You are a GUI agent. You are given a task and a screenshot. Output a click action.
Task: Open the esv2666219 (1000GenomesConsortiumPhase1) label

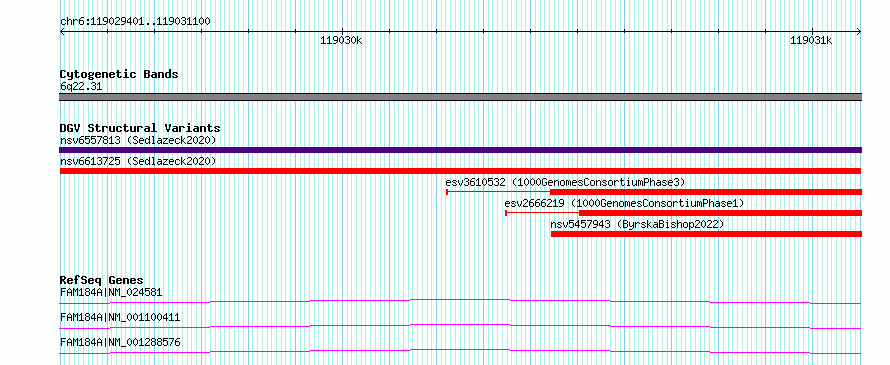coord(624,203)
